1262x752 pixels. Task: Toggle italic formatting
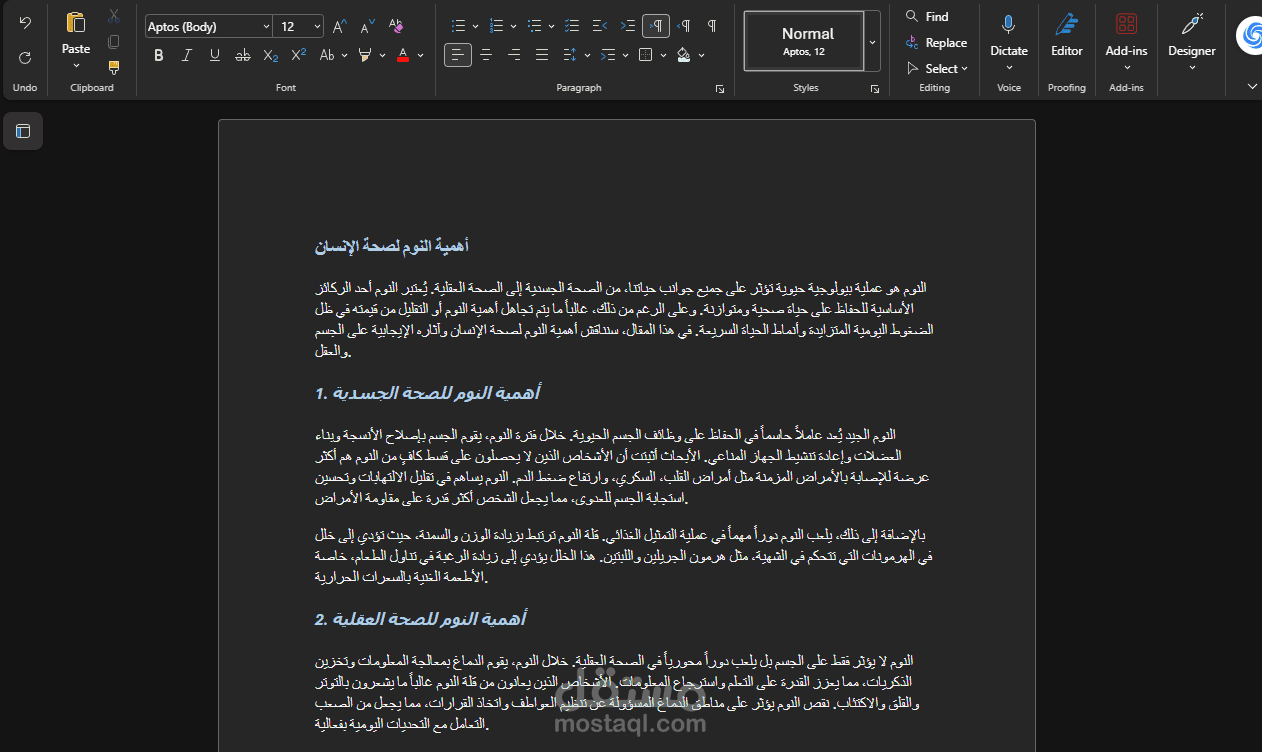click(x=186, y=55)
